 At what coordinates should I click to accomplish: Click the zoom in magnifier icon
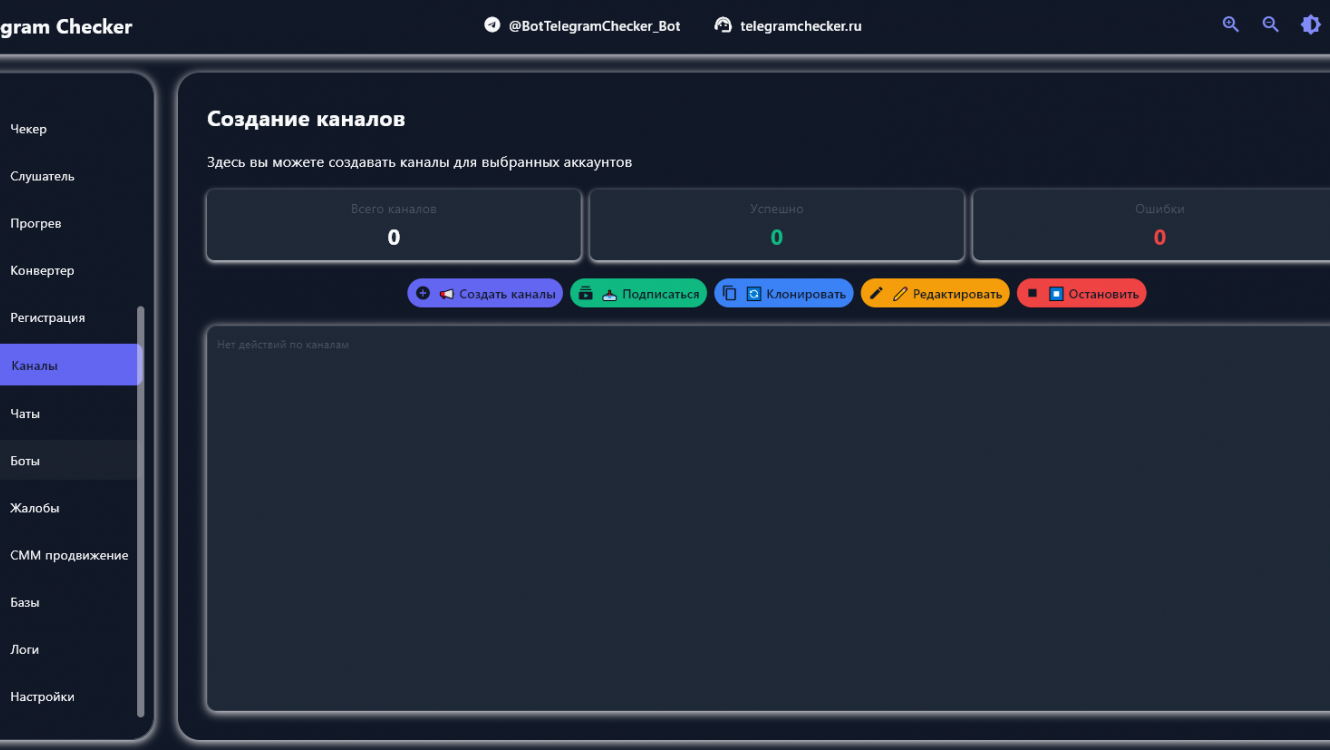coord(1230,25)
